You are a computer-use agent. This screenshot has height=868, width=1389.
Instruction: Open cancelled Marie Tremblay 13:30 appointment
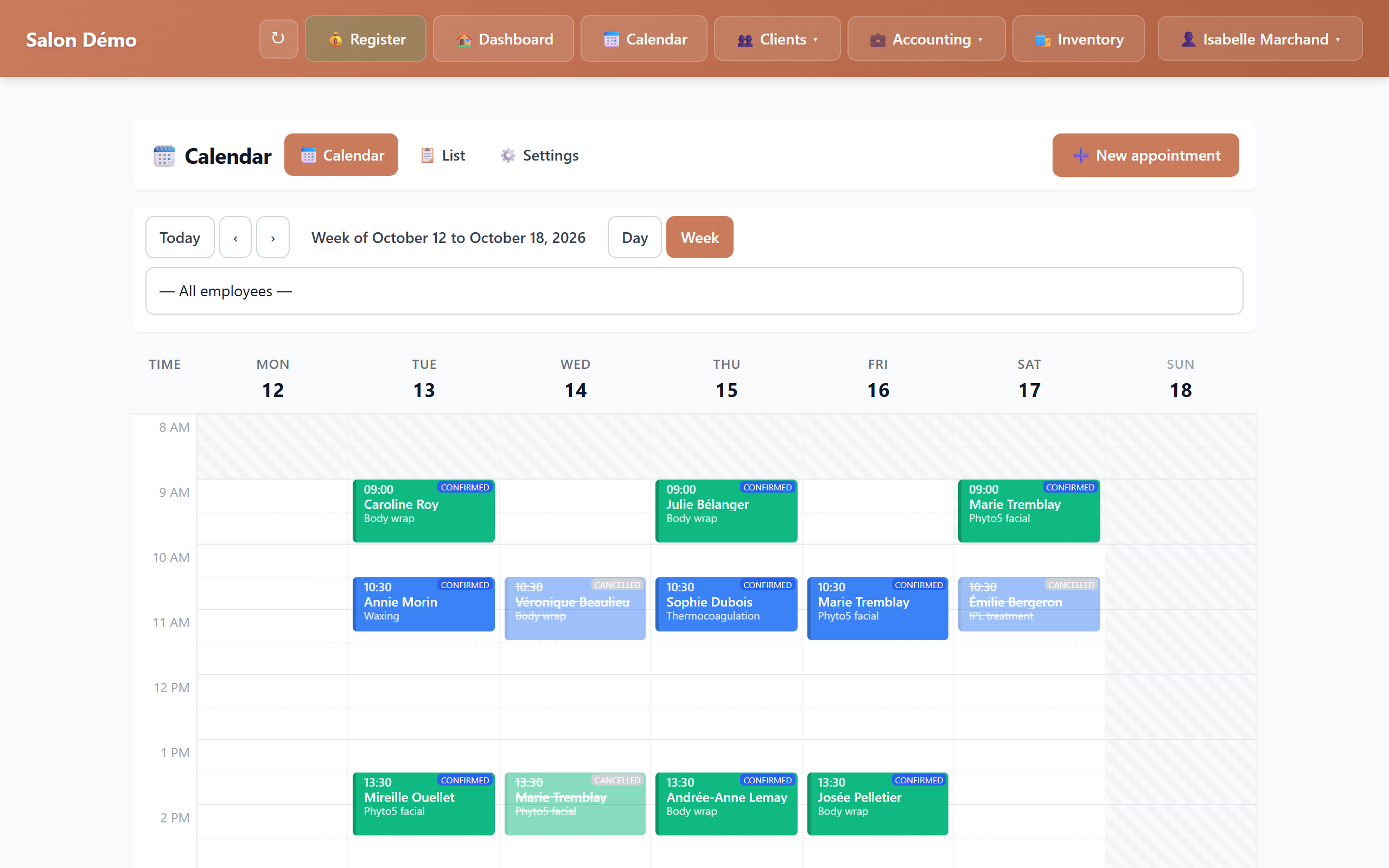pyautogui.click(x=575, y=803)
